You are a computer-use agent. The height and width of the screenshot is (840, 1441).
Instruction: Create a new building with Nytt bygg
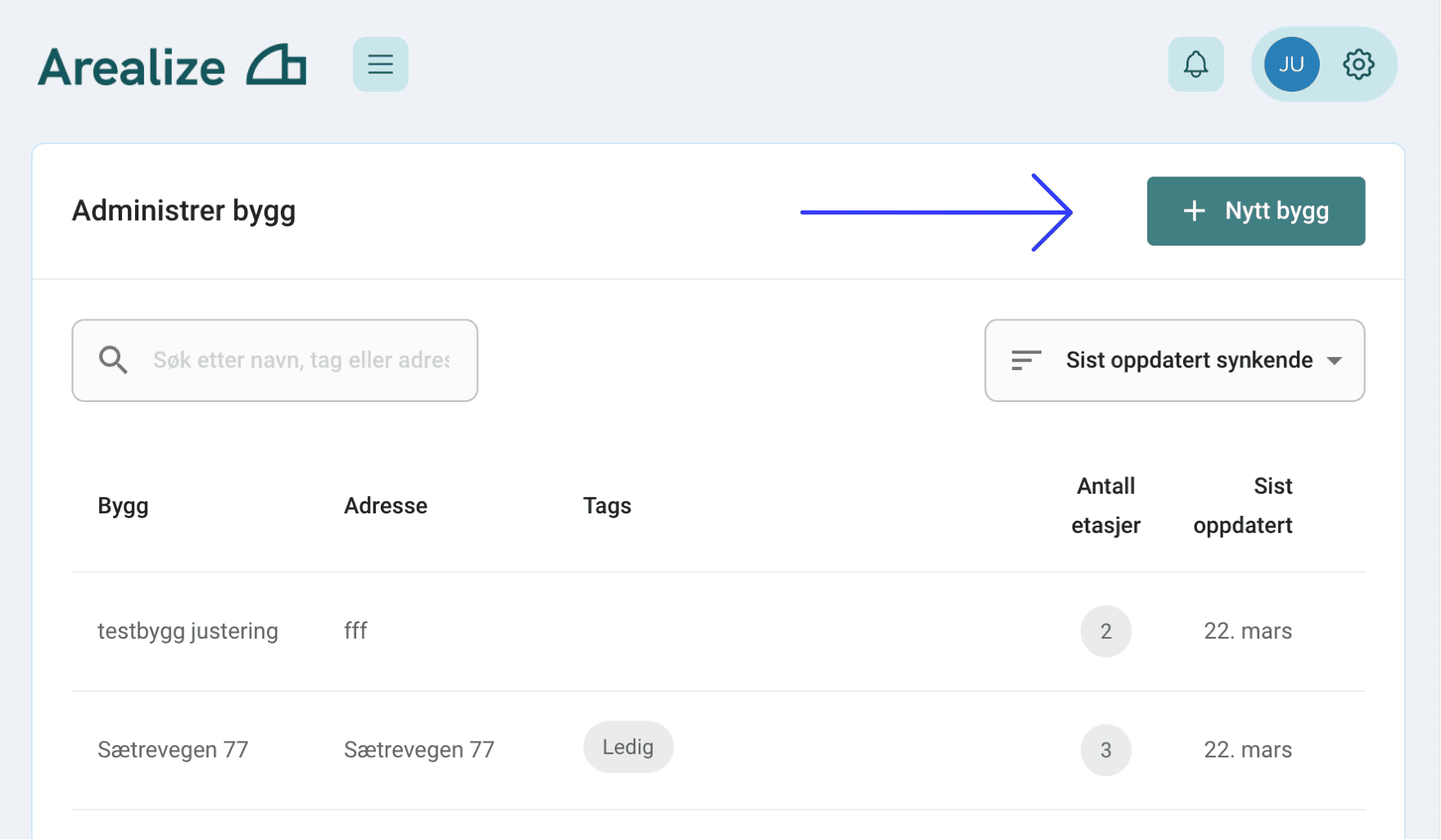[x=1255, y=211]
